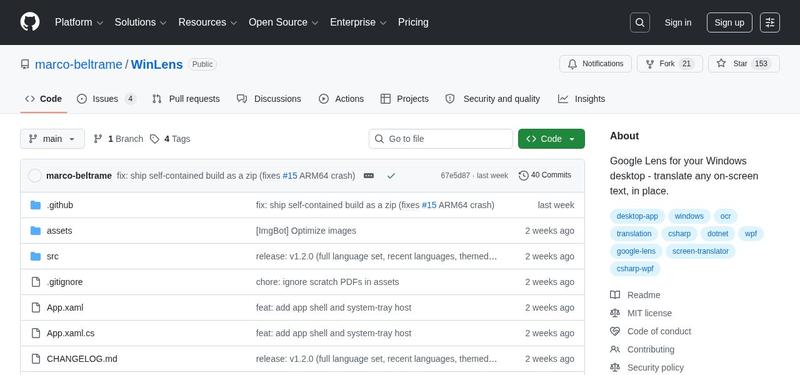Open the WinLens repository name link
This screenshot has width=800, height=375.
point(157,64)
